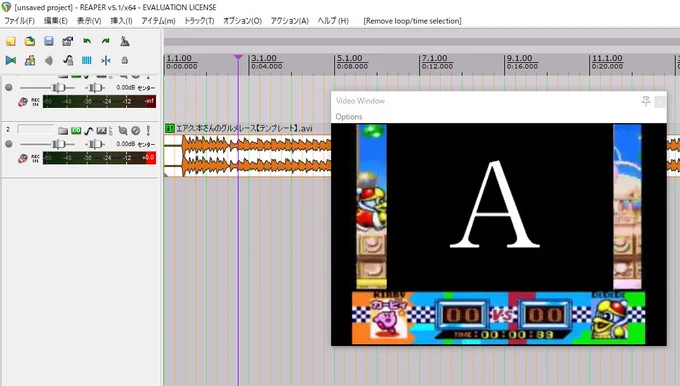Toggle the track 2 FX bypass strip
680x386 pixels.
click(111, 131)
